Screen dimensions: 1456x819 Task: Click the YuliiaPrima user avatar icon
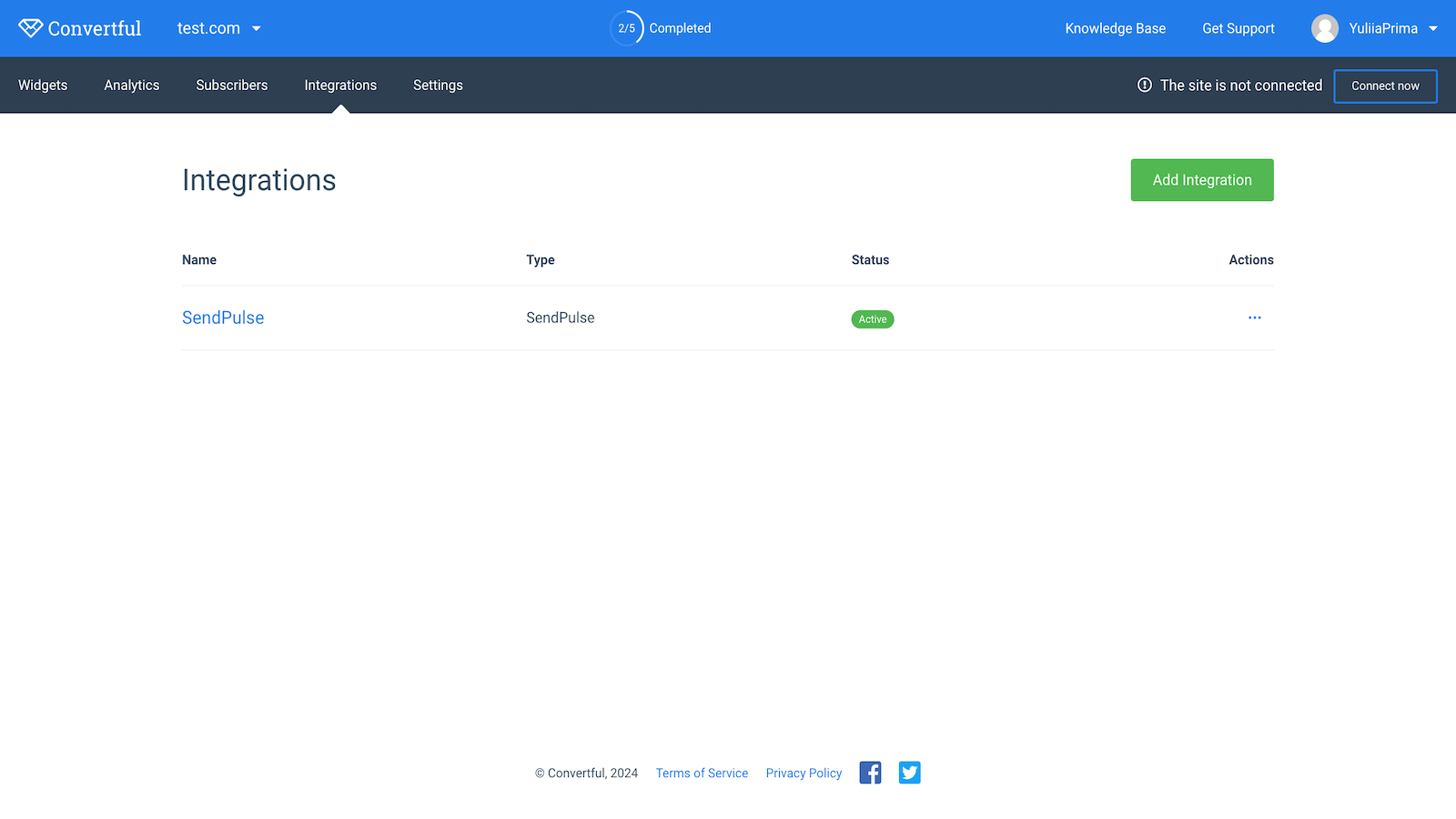[1324, 28]
